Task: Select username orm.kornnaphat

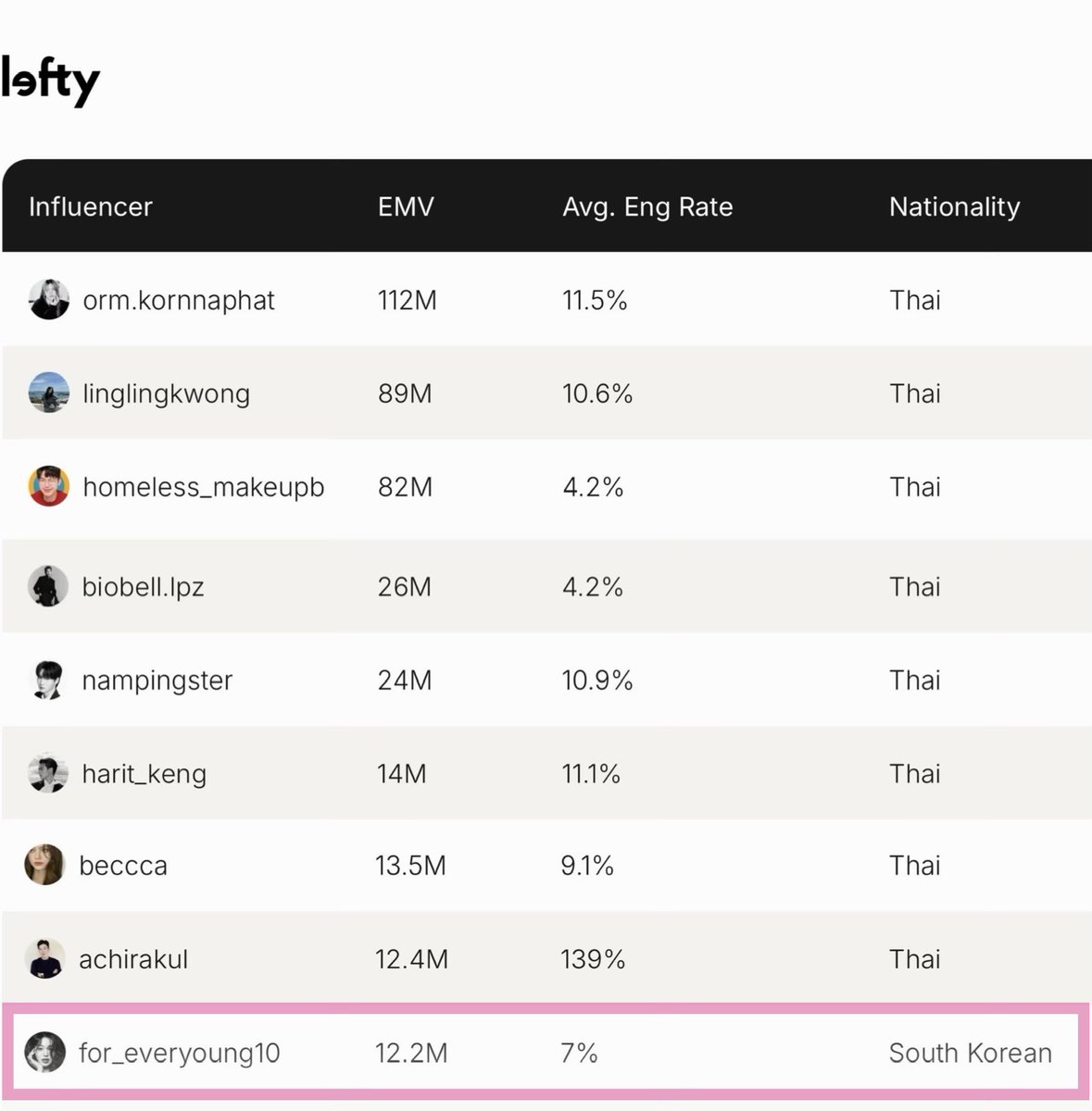Action: click(x=179, y=301)
